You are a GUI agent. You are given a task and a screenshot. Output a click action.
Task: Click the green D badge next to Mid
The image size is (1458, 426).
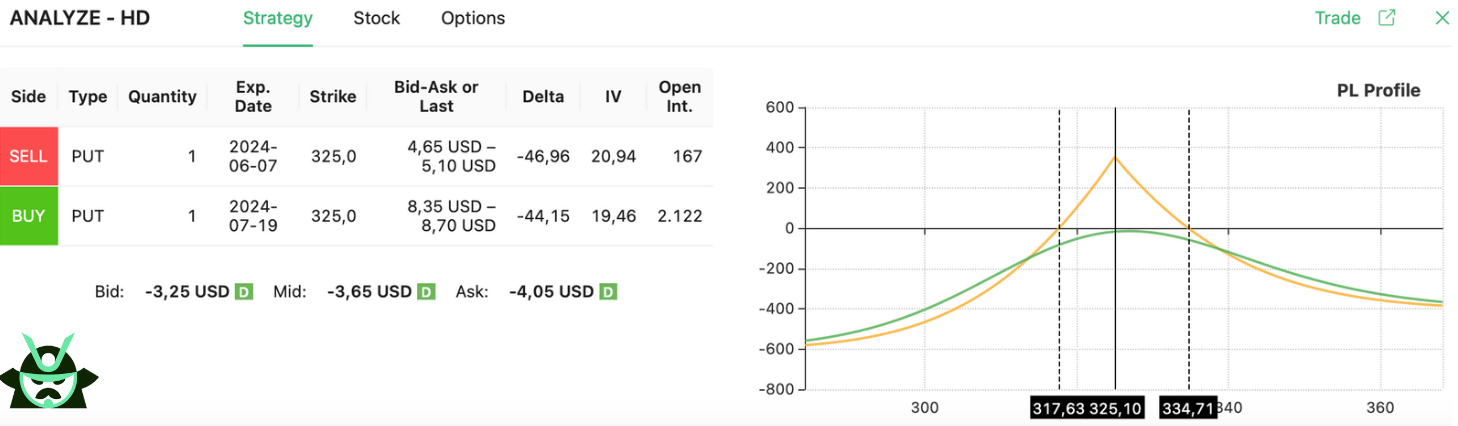point(426,292)
